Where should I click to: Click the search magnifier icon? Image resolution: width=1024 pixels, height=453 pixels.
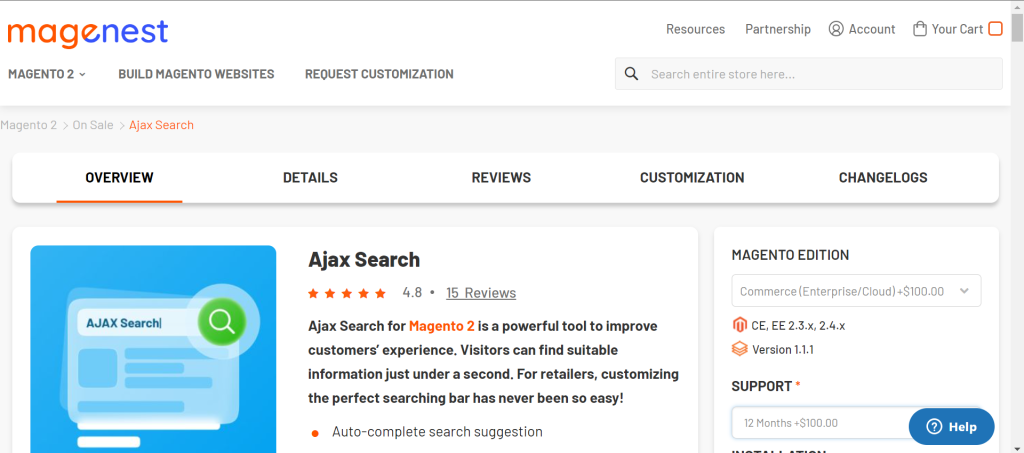632,74
